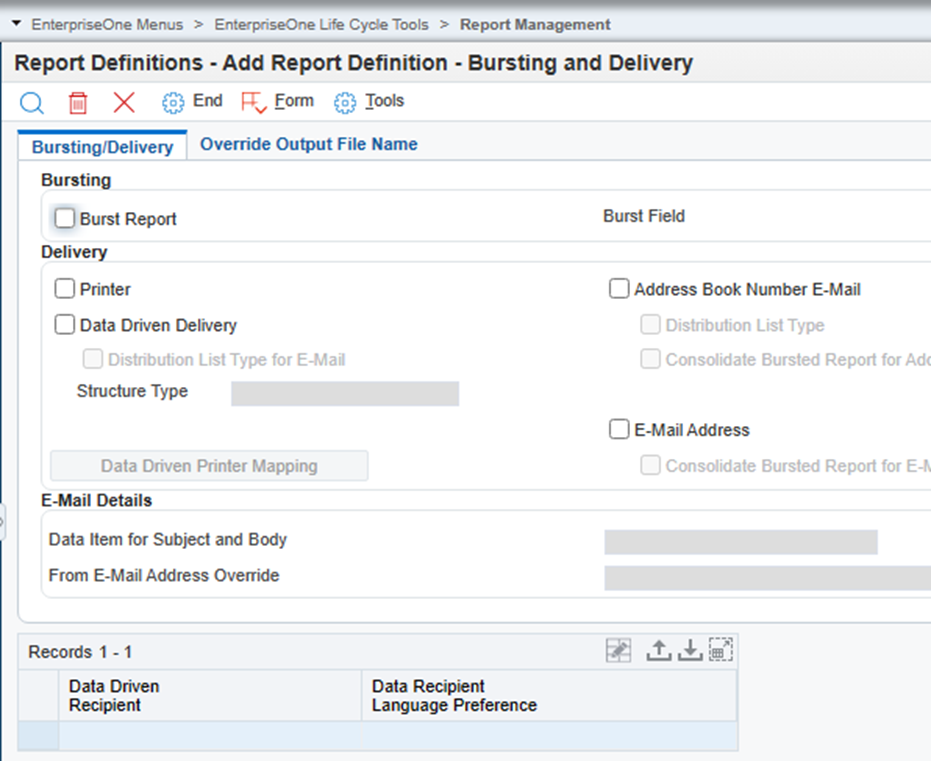This screenshot has width=931, height=761.
Task: Click the EnterpriseOne Menus breadcrumb
Action: click(x=107, y=24)
